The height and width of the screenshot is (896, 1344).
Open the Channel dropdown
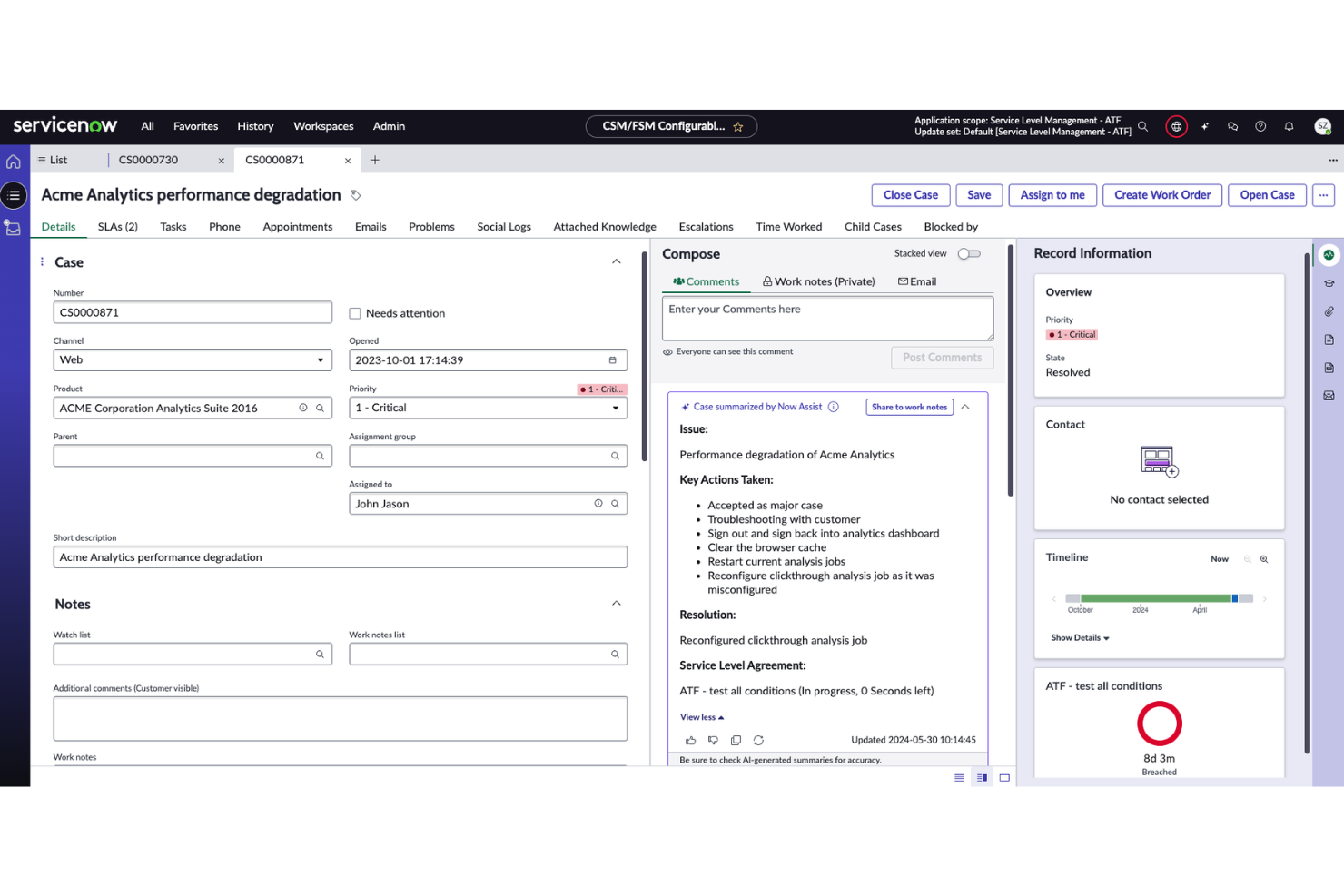pos(193,360)
